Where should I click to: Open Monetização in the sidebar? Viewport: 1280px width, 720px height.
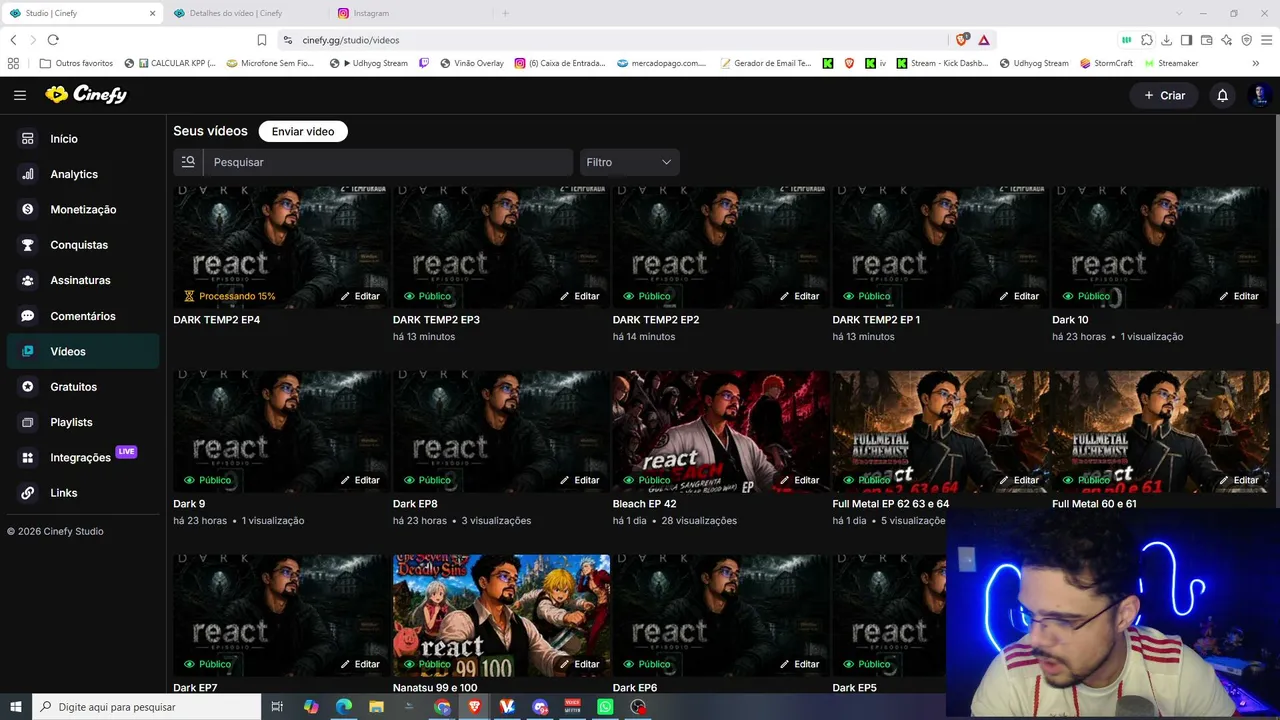click(x=83, y=210)
